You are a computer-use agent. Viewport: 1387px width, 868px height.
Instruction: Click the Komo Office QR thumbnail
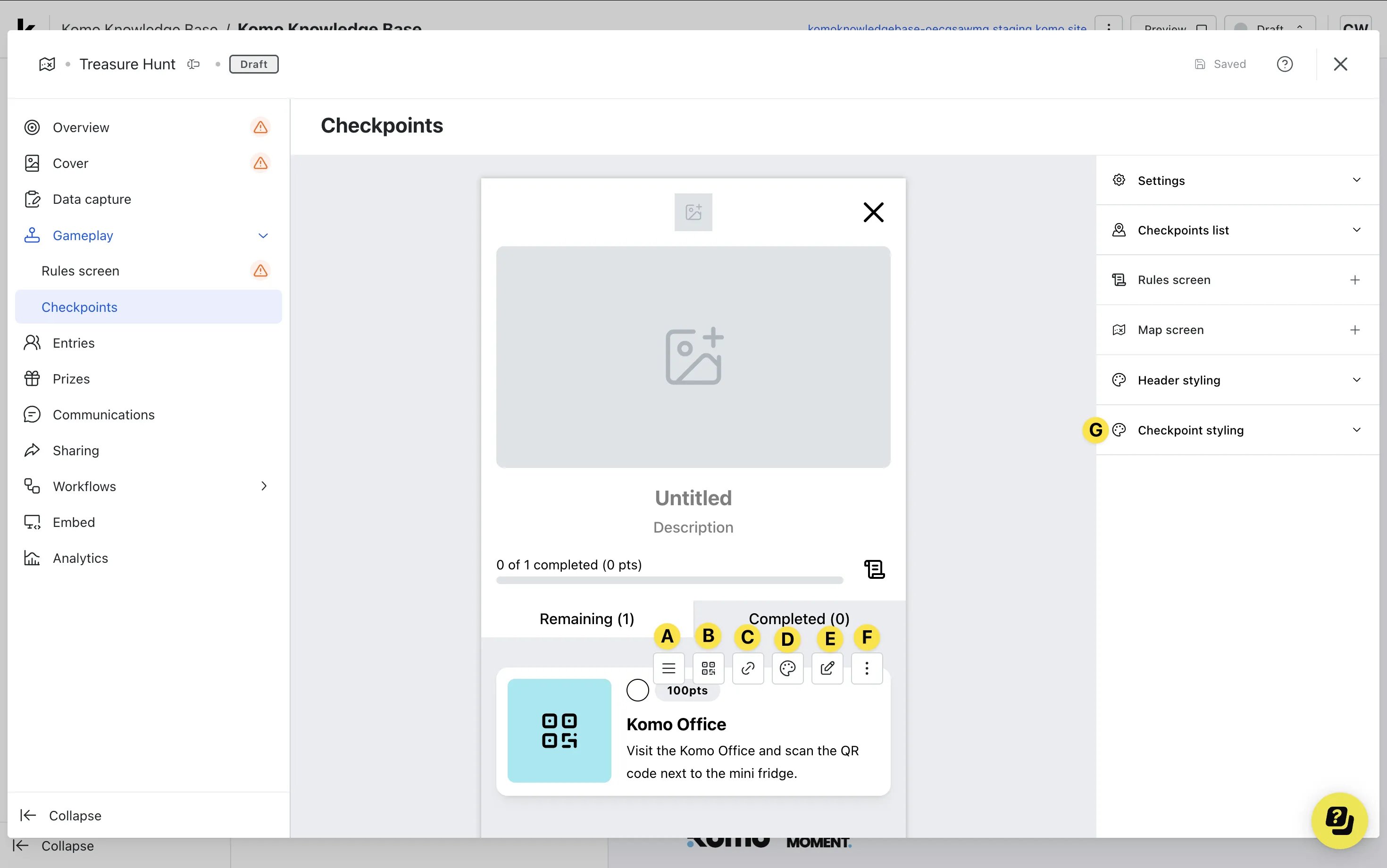(x=559, y=731)
